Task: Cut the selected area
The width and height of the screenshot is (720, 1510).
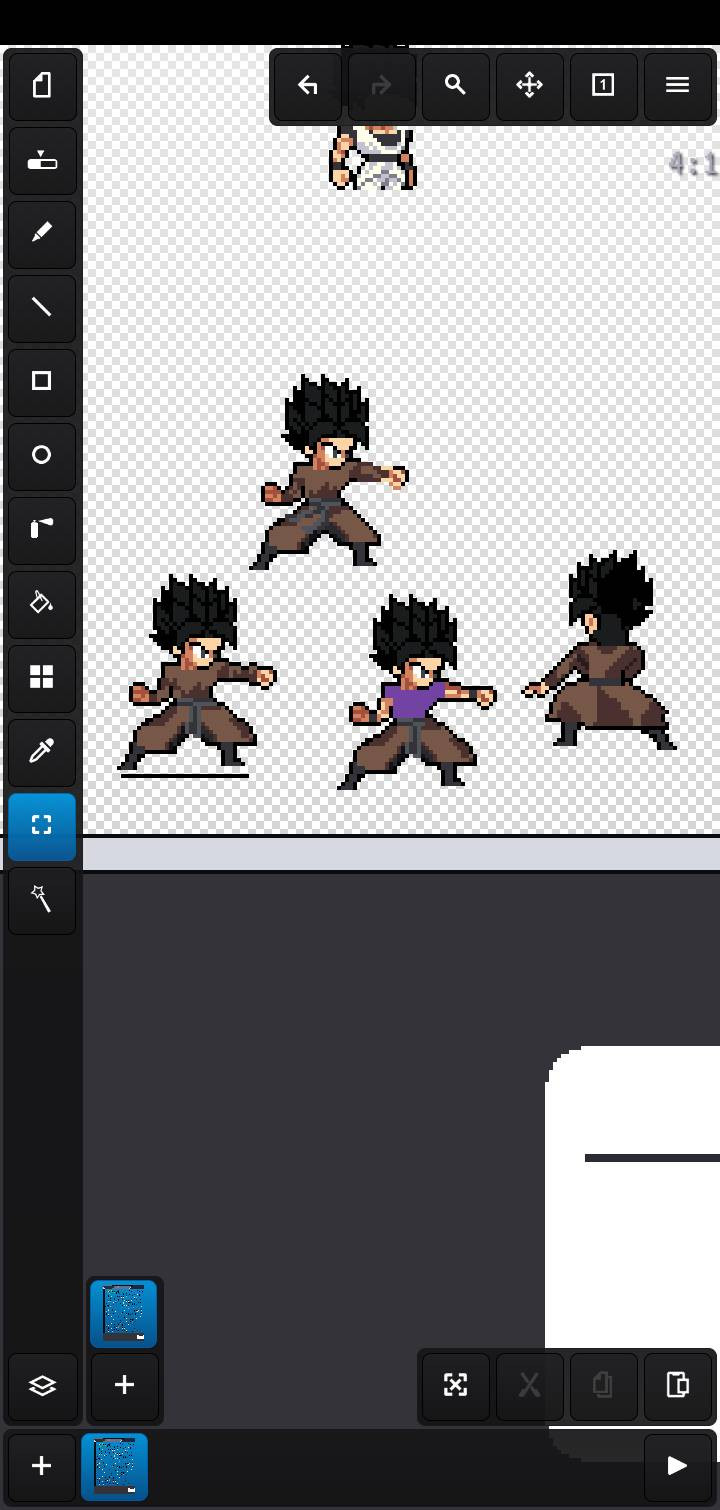Action: pyautogui.click(x=530, y=1386)
